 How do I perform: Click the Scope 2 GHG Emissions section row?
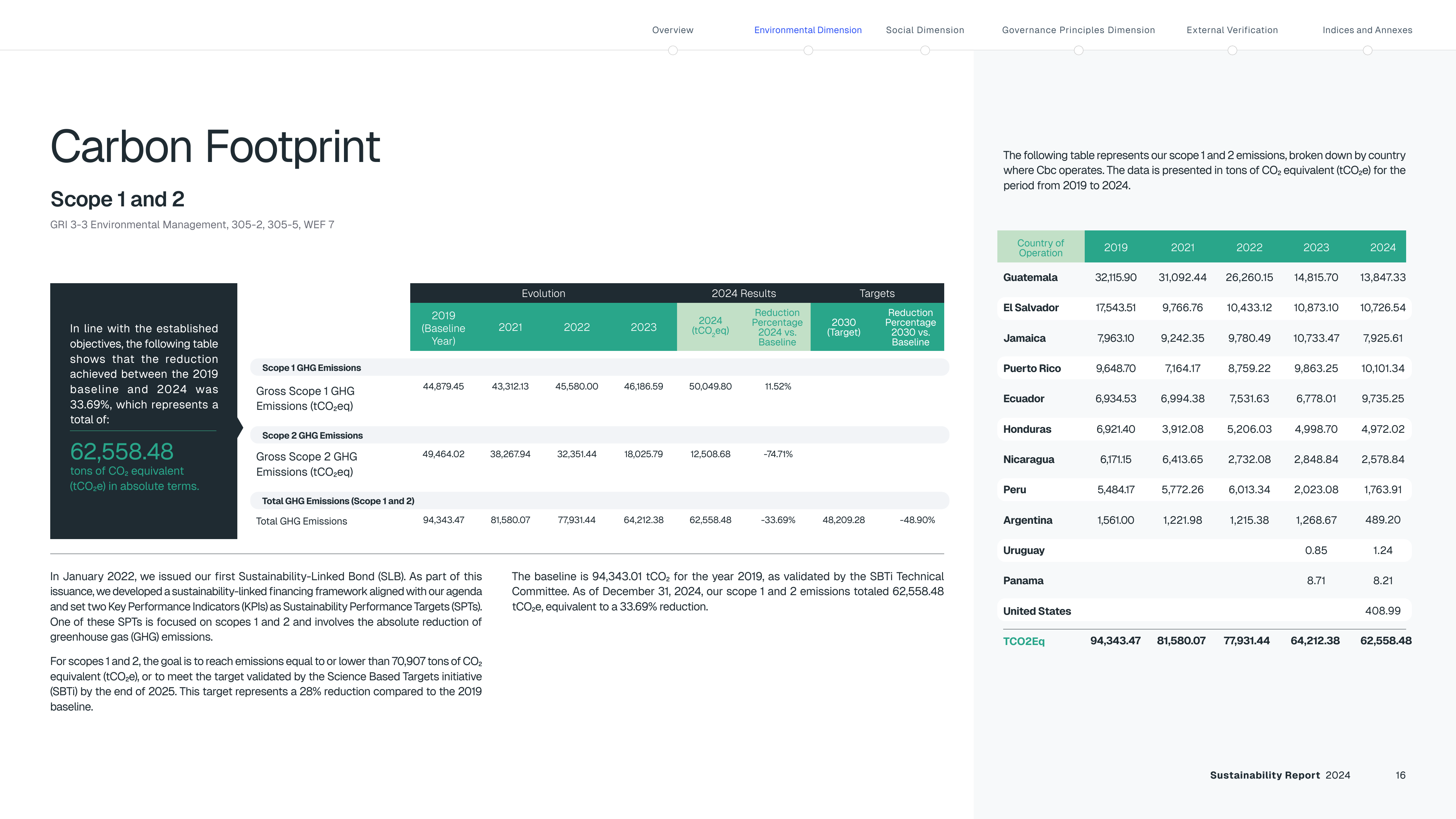pyautogui.click(x=600, y=435)
